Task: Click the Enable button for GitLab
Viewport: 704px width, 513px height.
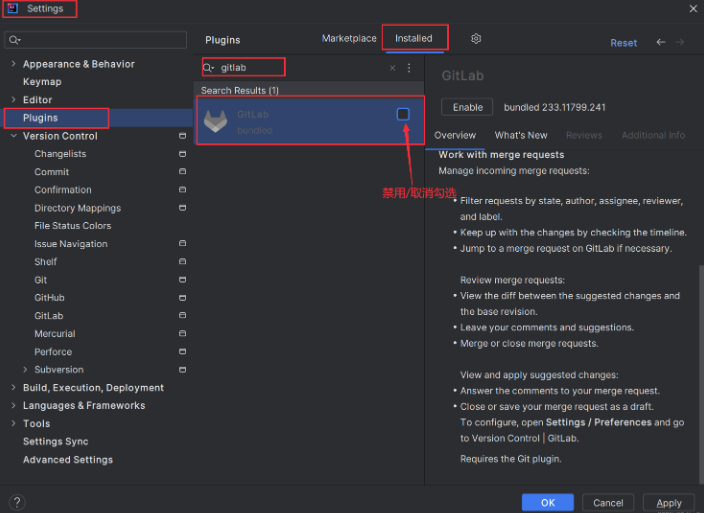Action: point(467,107)
